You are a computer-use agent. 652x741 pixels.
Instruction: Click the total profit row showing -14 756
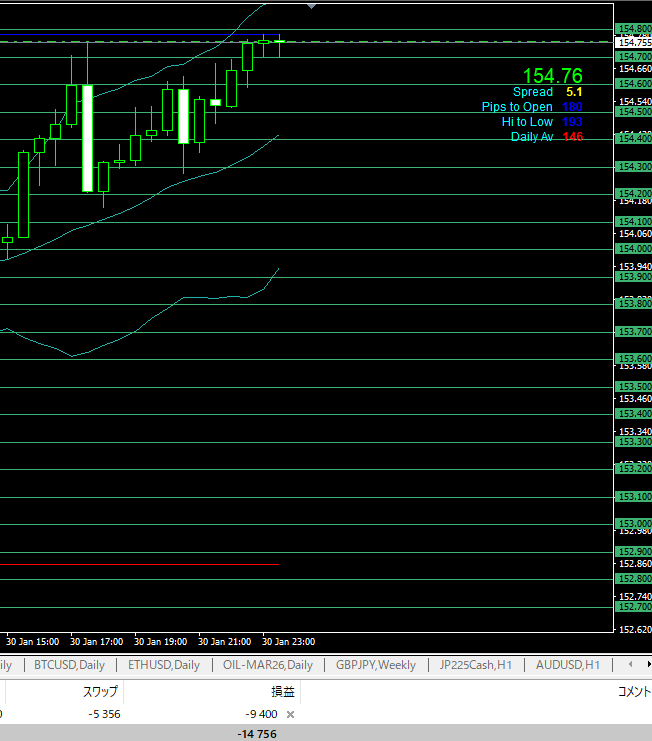[258, 734]
